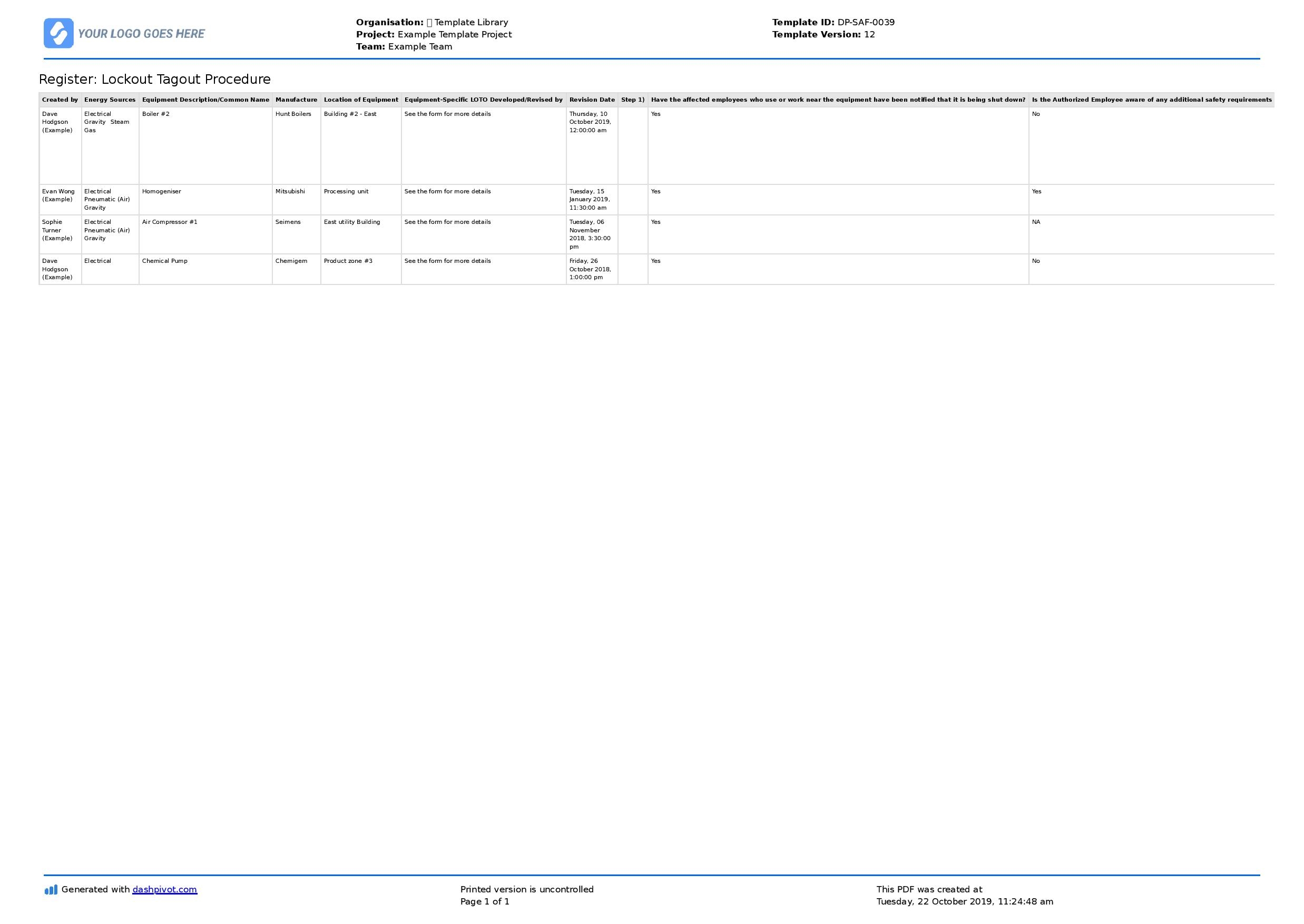1304x924 pixels.
Task: Select the 'Homogeniser' equipment cell
Action: click(162, 191)
